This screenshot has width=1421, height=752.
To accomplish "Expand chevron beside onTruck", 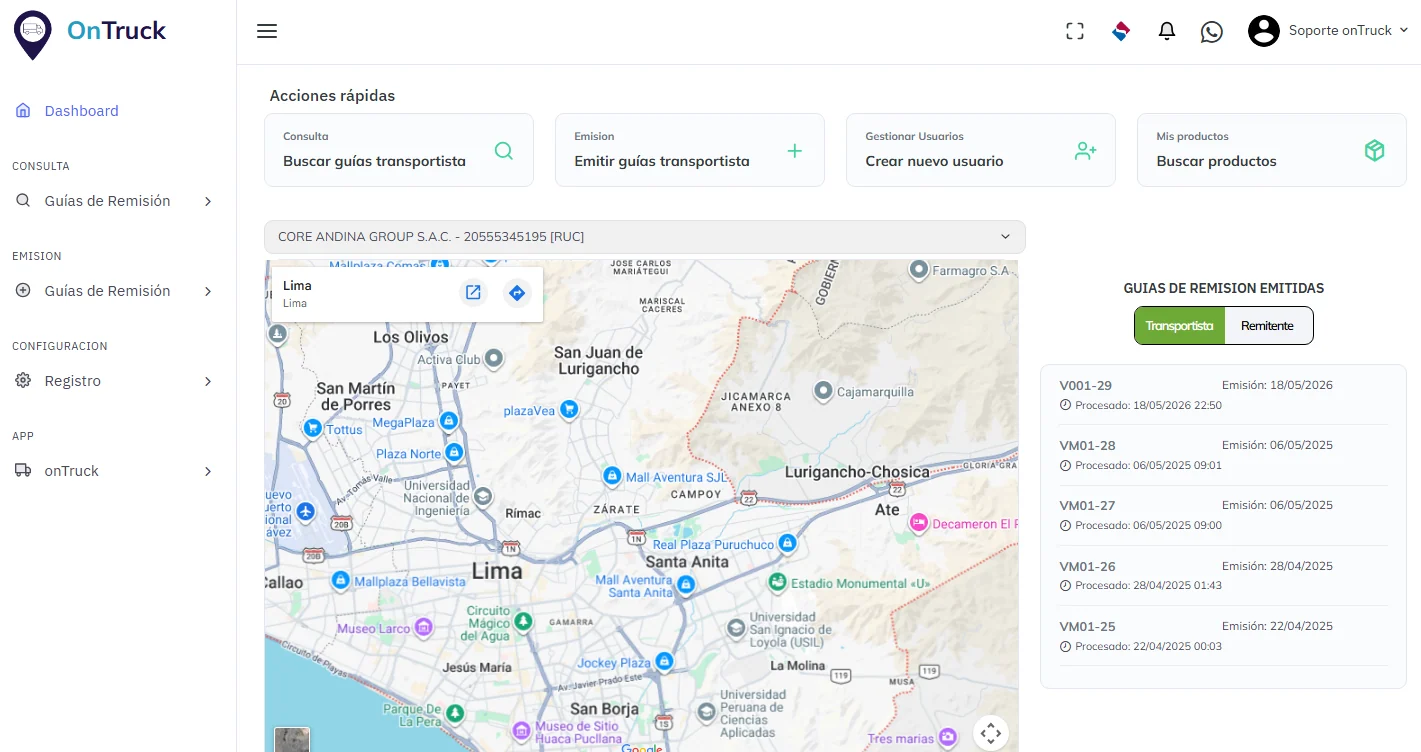I will [208, 471].
